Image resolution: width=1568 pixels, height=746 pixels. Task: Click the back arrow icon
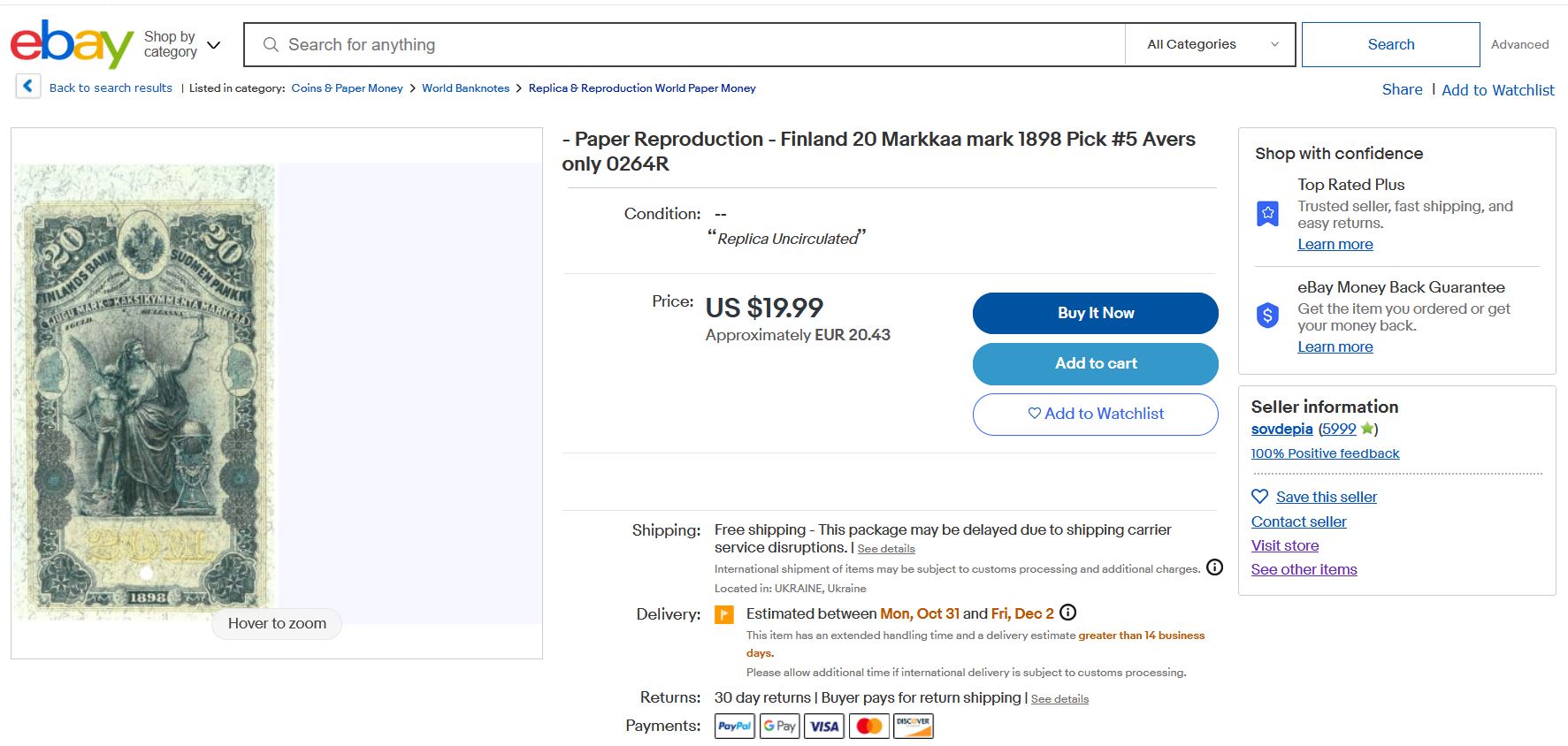click(x=28, y=87)
